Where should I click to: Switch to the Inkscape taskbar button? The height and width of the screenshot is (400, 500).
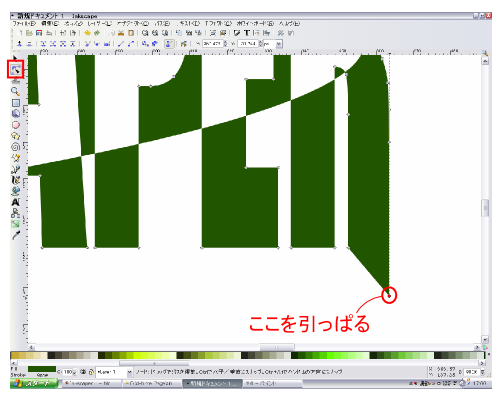pos(212,383)
